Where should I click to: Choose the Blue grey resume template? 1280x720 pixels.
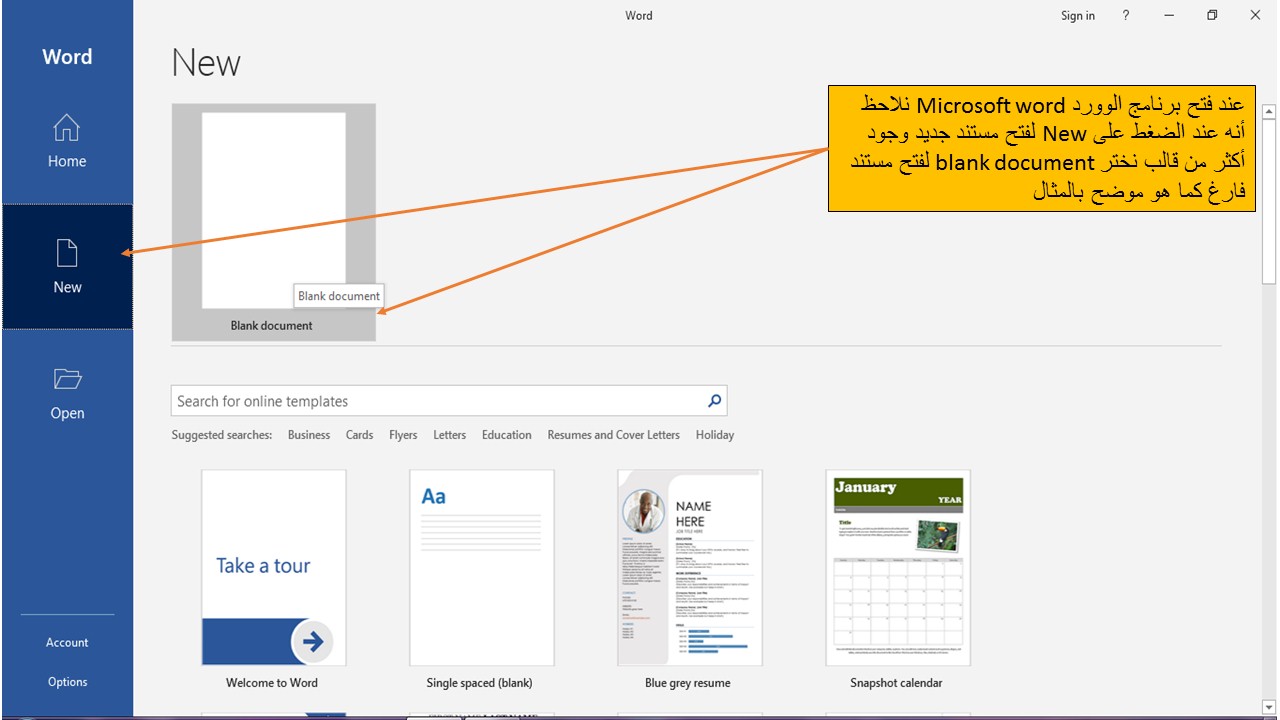click(x=689, y=567)
